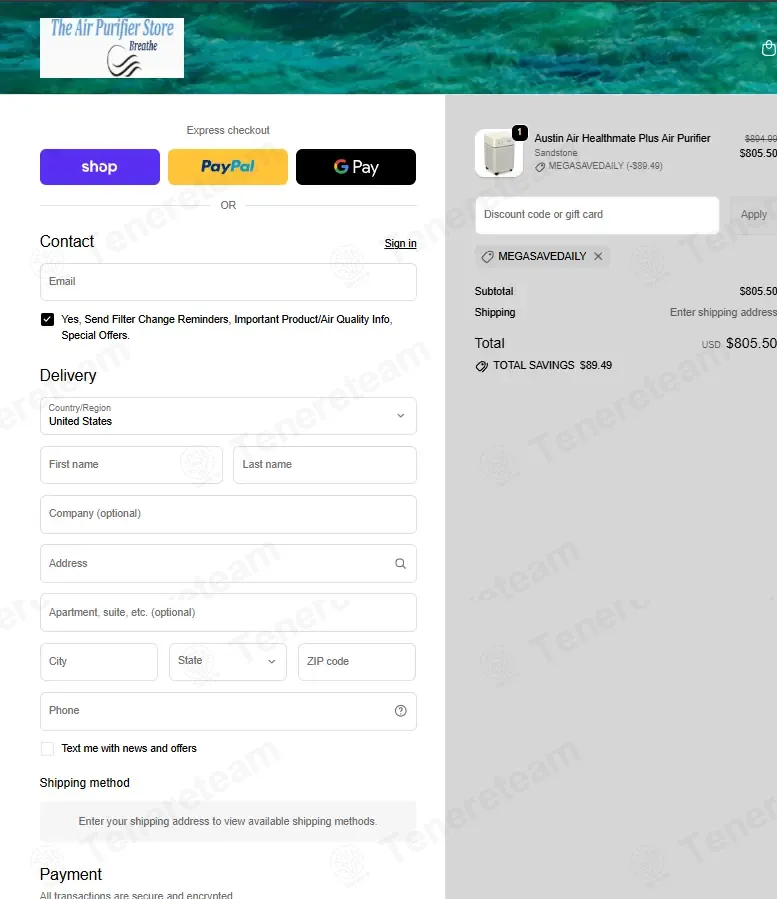Click the Apply discount button
777x899 pixels.
coord(753,215)
